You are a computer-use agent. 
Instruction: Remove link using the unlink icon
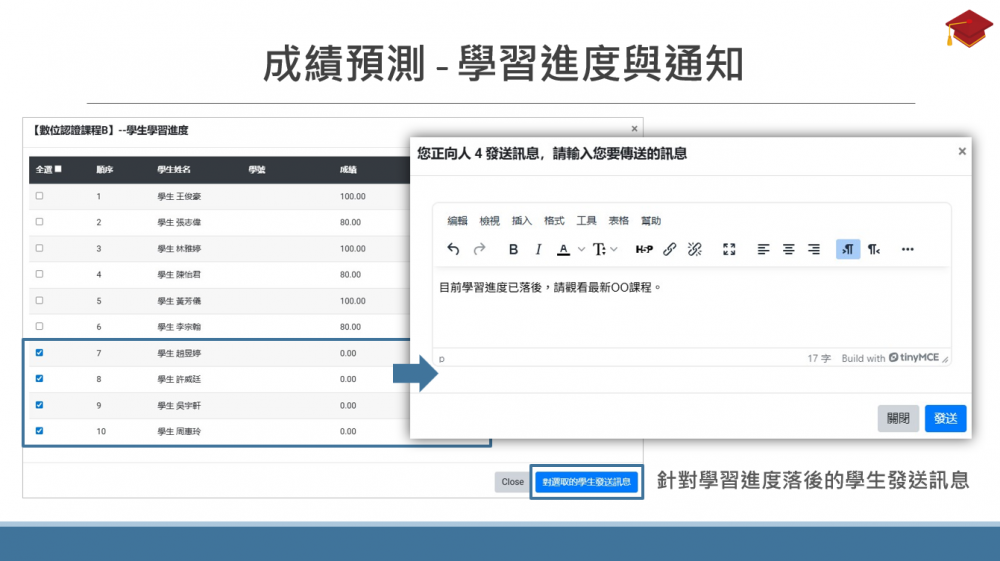tap(695, 249)
